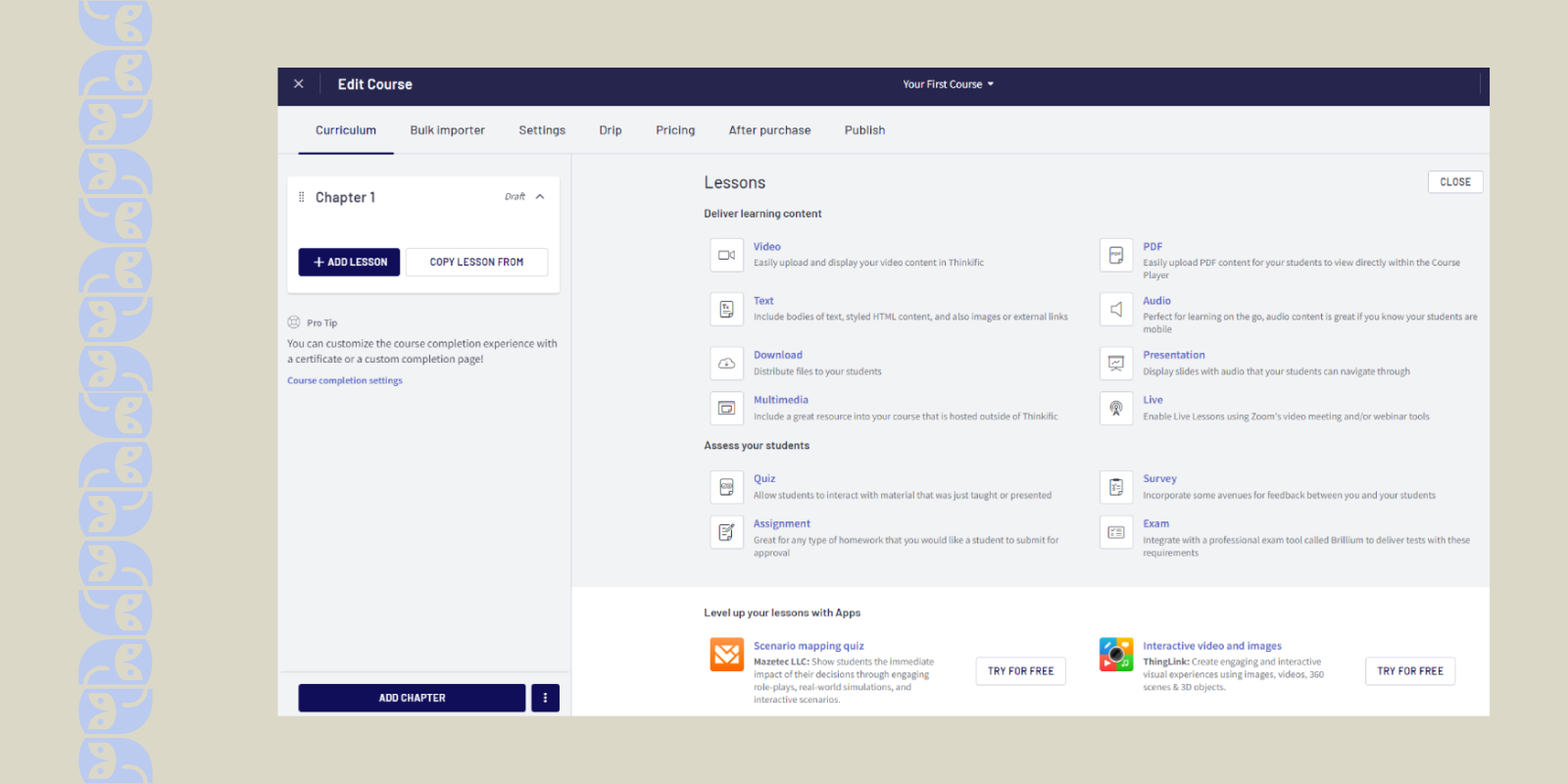This screenshot has width=1568, height=784.
Task: Select the Audio lesson link
Action: coord(1156,301)
